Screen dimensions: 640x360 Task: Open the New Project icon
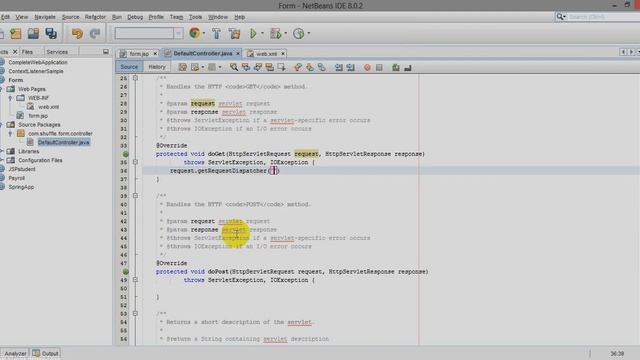tap(16, 33)
